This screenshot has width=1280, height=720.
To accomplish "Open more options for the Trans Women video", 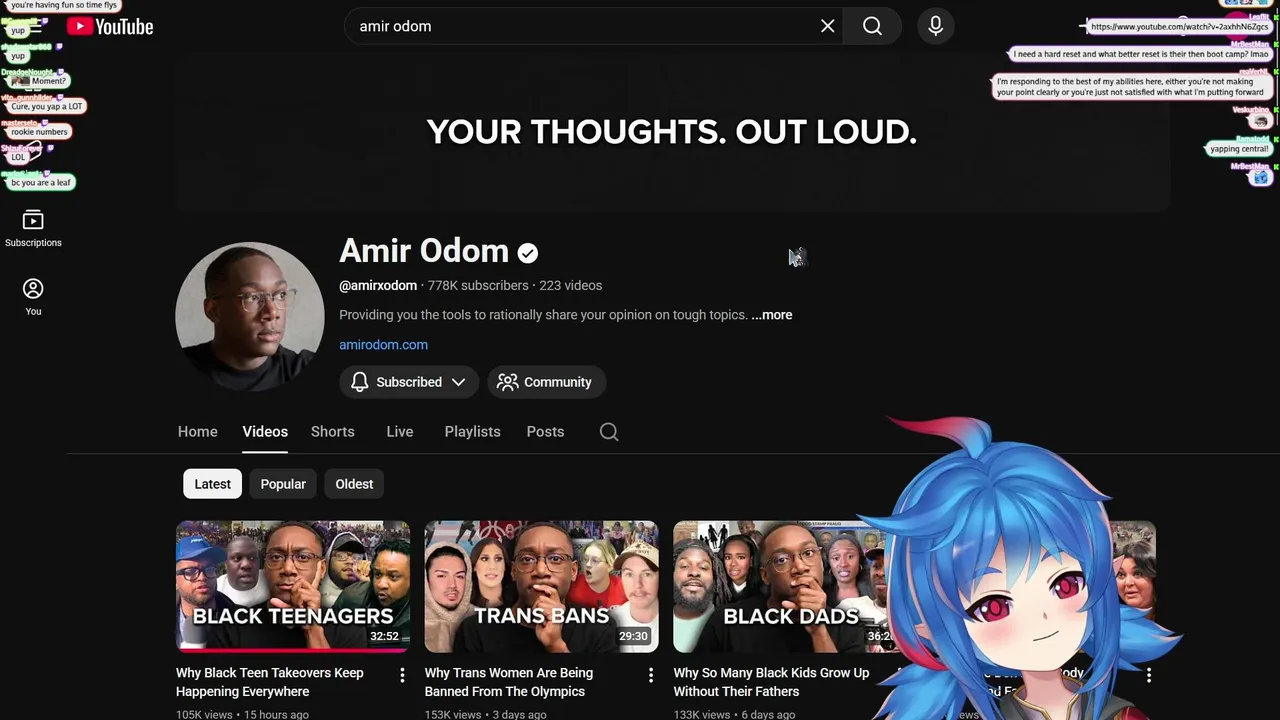I will (651, 675).
